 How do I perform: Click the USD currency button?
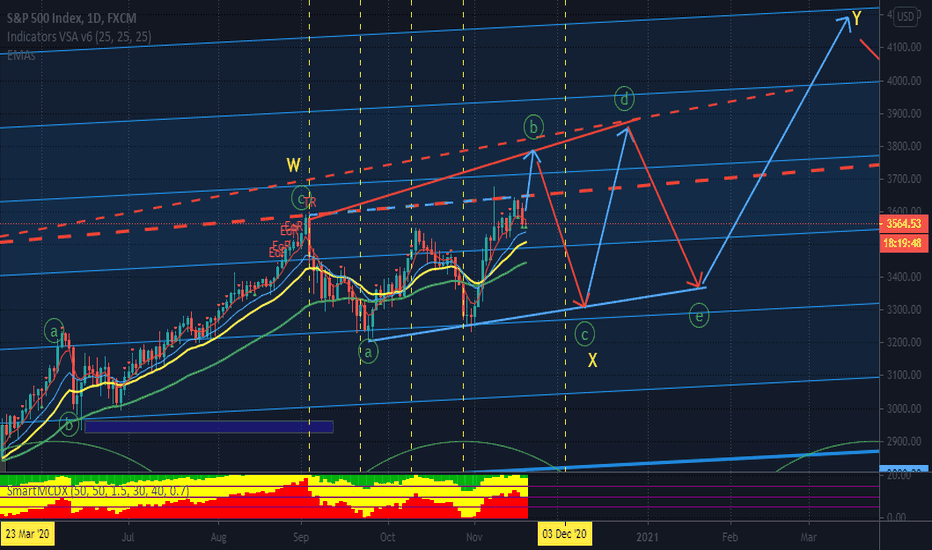tap(905, 17)
